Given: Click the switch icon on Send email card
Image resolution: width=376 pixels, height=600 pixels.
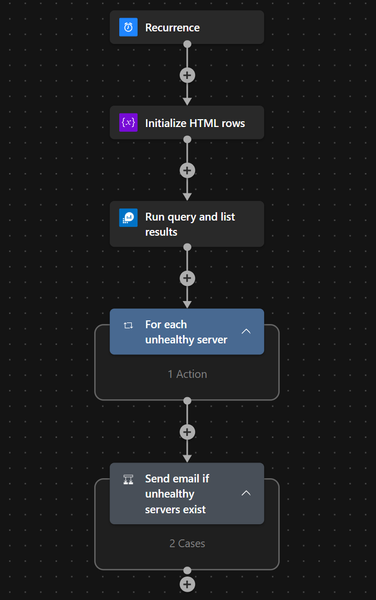Looking at the screenshot, I should (x=128, y=479).
